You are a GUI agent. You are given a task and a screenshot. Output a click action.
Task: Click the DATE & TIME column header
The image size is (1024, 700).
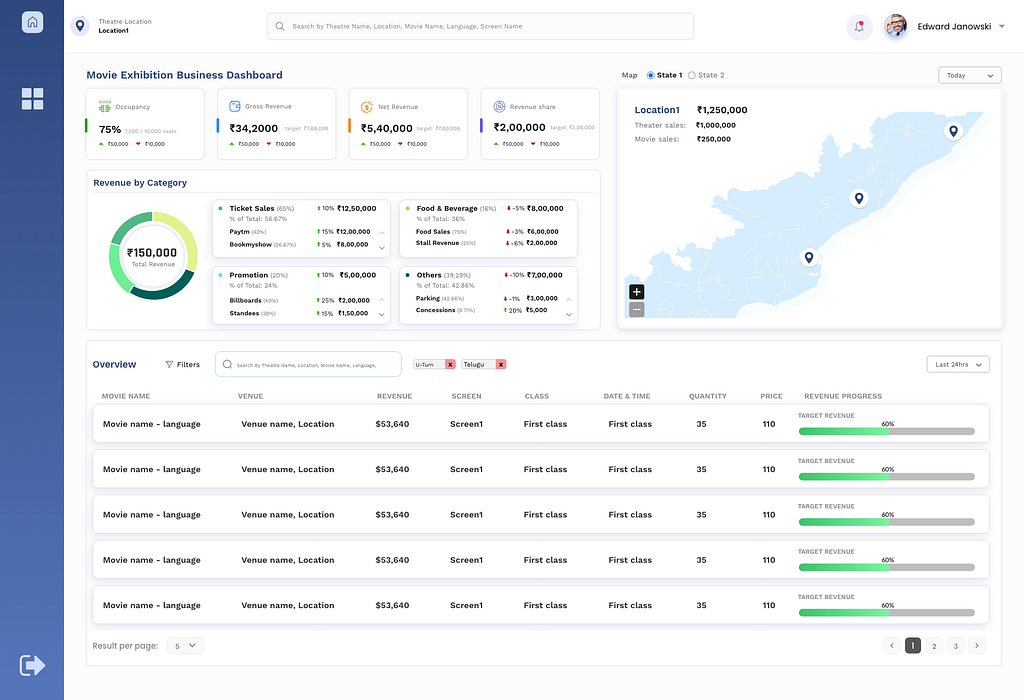pos(627,396)
